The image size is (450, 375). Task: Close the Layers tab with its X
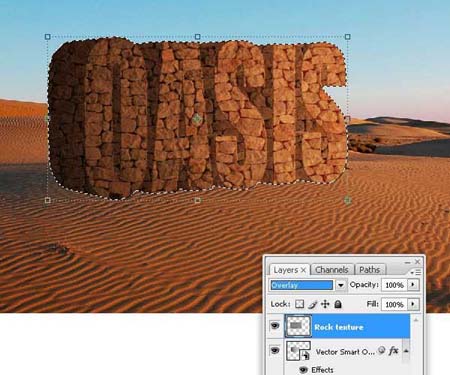click(304, 270)
